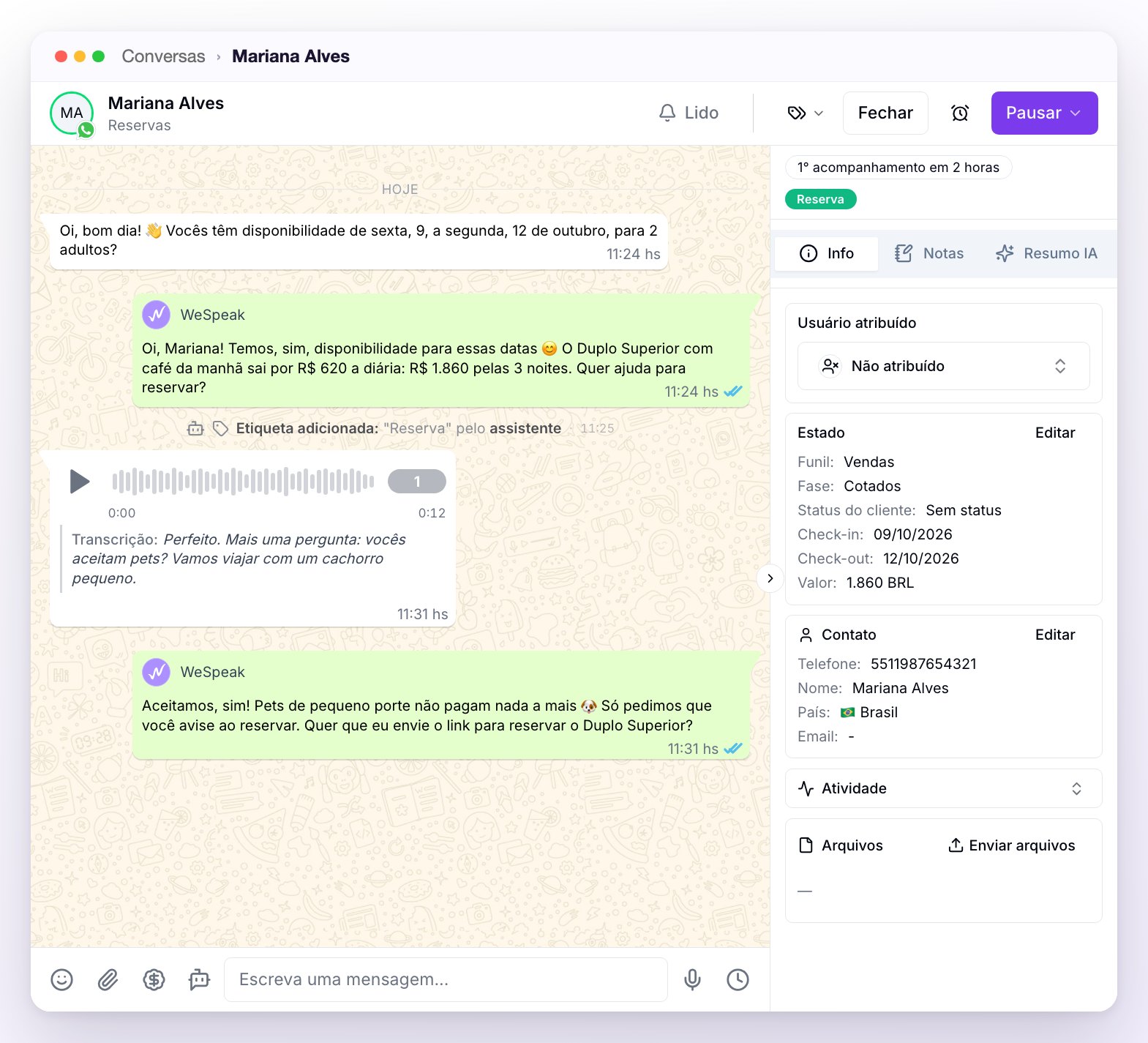Open the Resumo IA tab
Viewport: 1148px width, 1043px height.
point(1046,253)
